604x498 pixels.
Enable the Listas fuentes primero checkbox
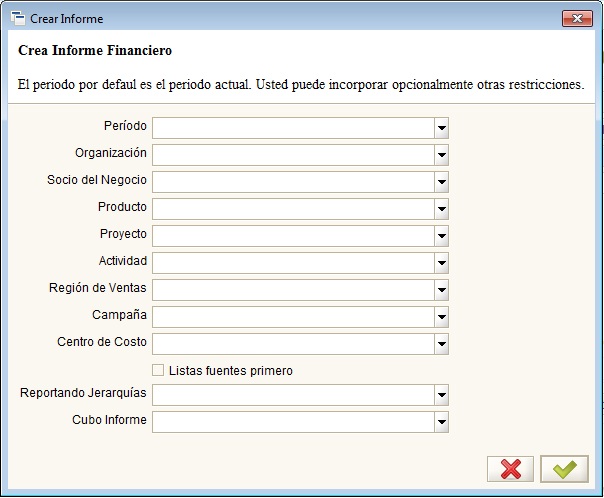[x=158, y=371]
